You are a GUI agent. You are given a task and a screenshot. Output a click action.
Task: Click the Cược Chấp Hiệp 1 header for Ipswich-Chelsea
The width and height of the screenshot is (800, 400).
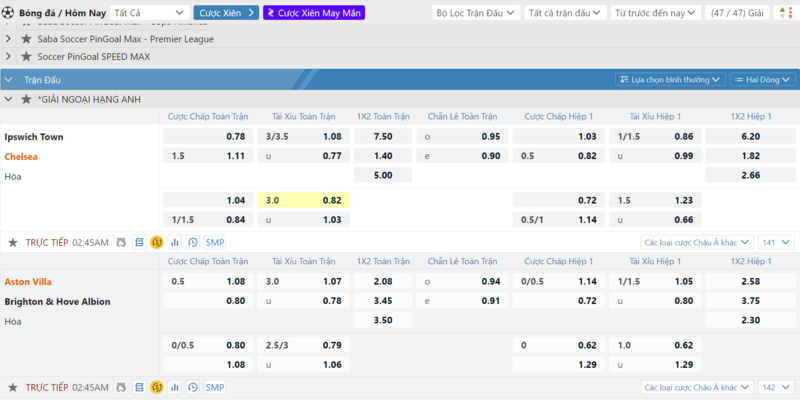(559, 116)
